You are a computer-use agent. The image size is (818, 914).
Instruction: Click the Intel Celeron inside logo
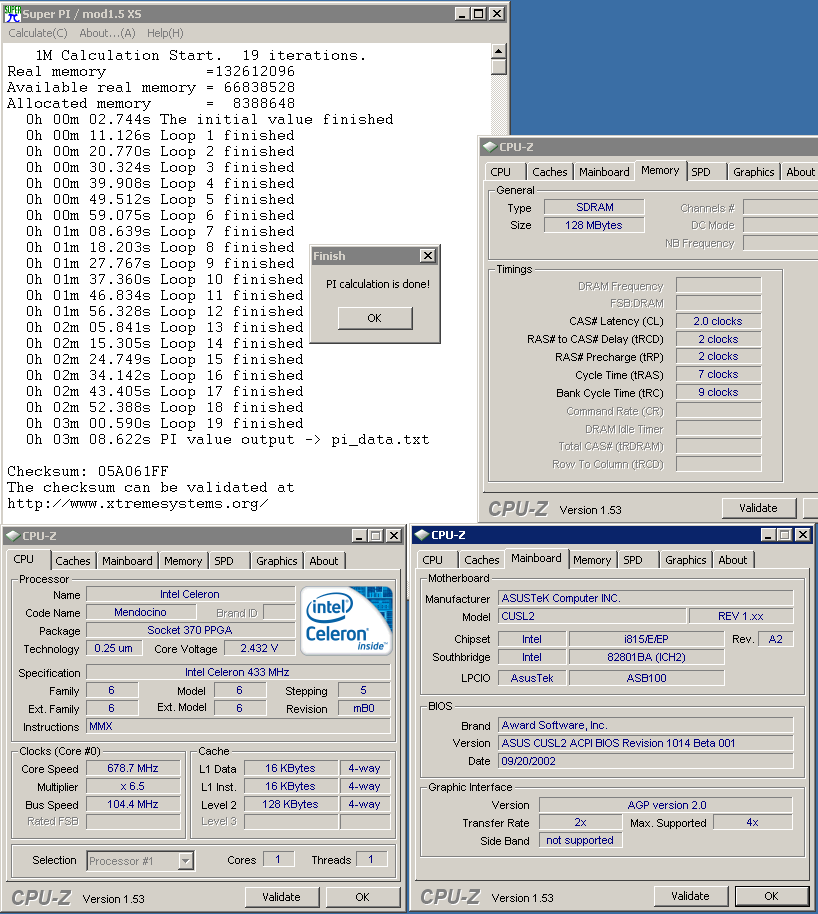click(347, 621)
